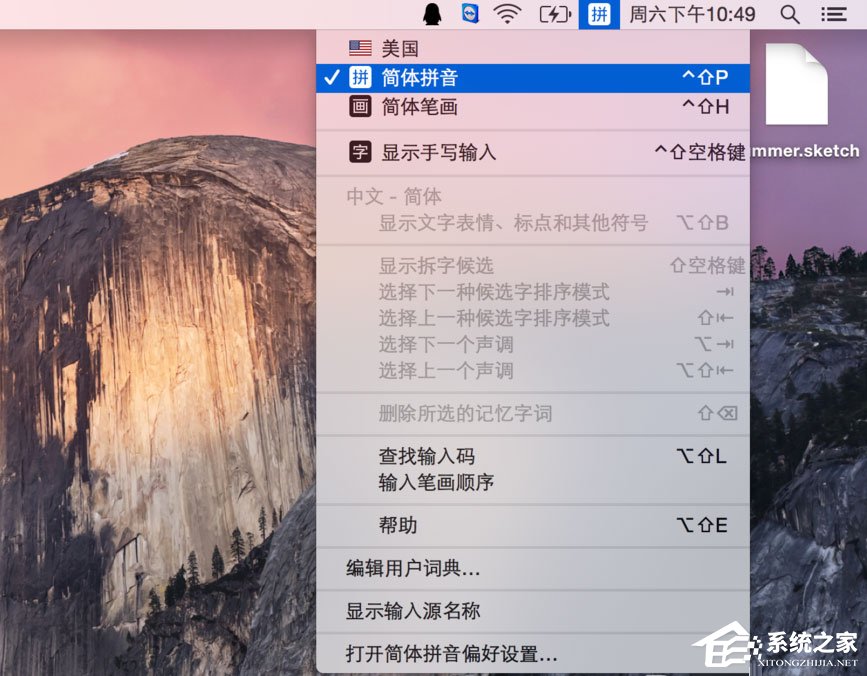Click the Wi-Fi status icon
This screenshot has width=867, height=676.
tap(508, 14)
